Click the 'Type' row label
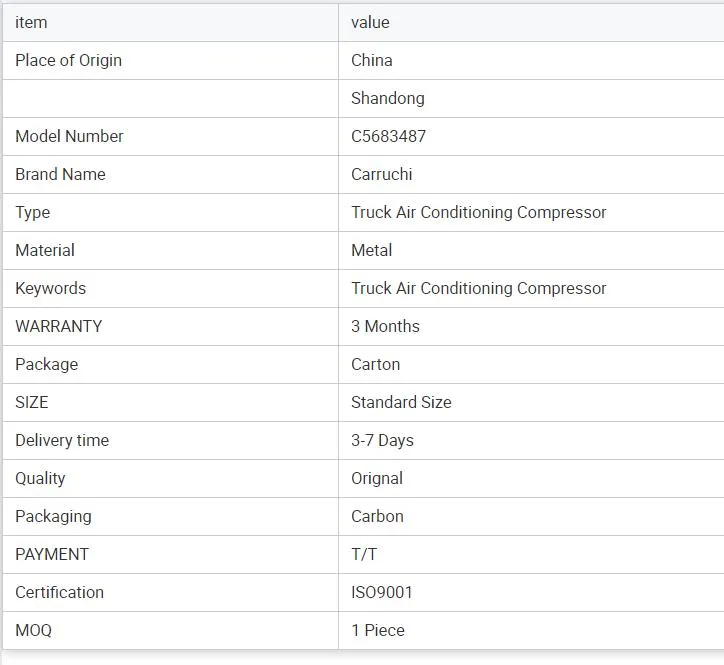The image size is (724, 665). coord(32,212)
